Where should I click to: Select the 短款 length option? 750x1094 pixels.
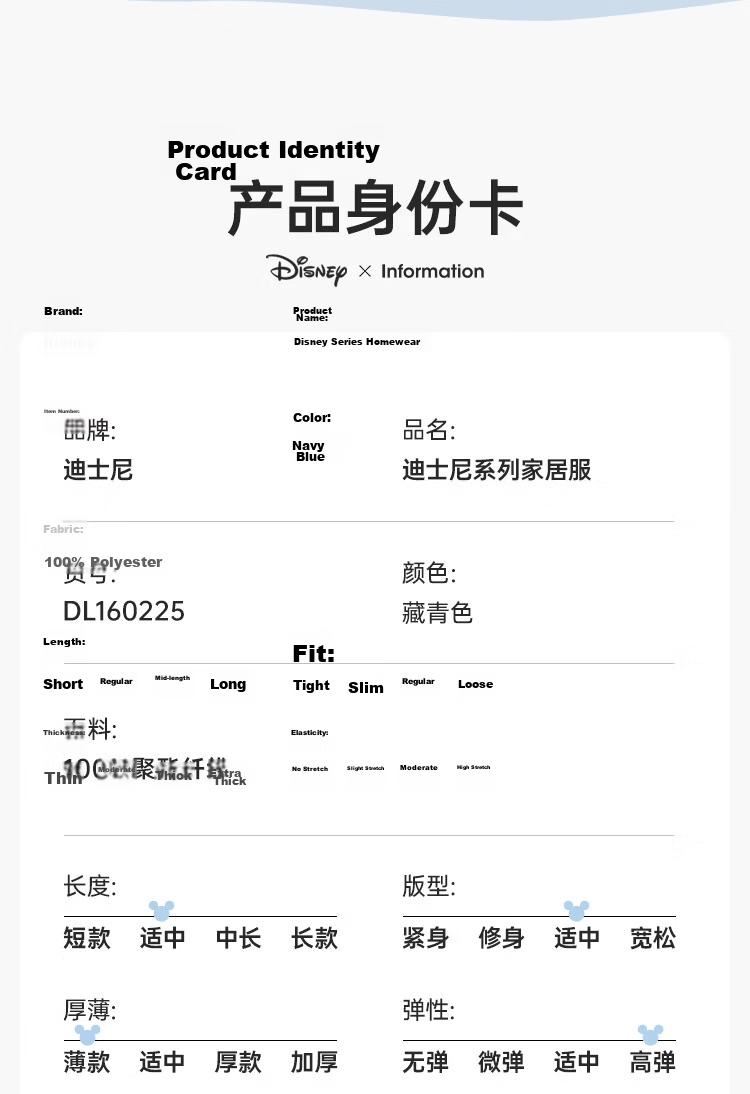point(87,938)
